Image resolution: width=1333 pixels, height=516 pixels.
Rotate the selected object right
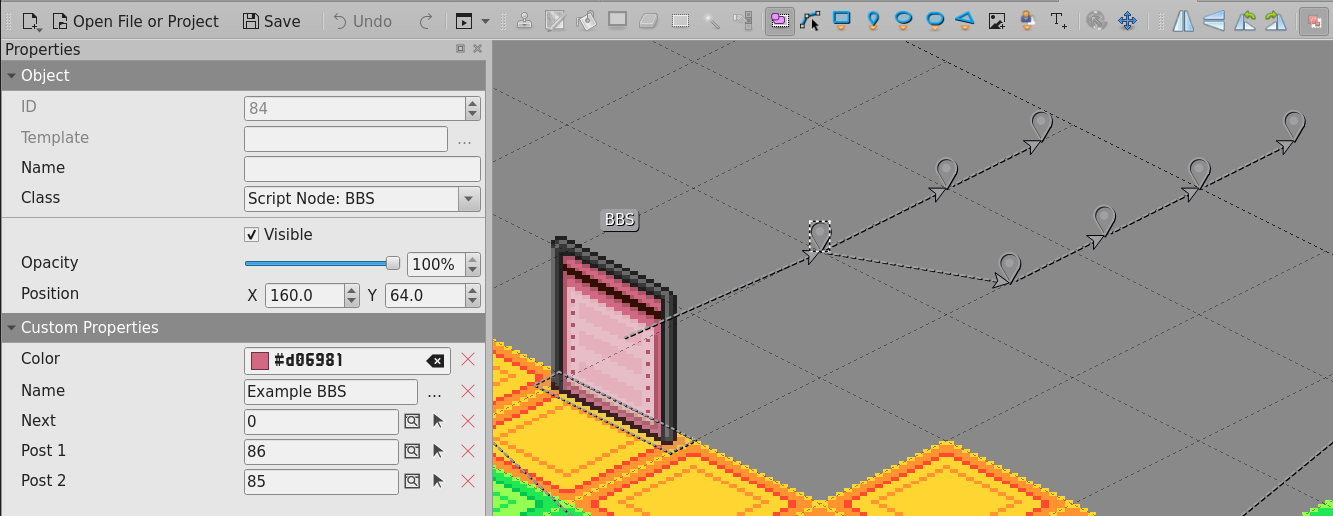[1275, 21]
